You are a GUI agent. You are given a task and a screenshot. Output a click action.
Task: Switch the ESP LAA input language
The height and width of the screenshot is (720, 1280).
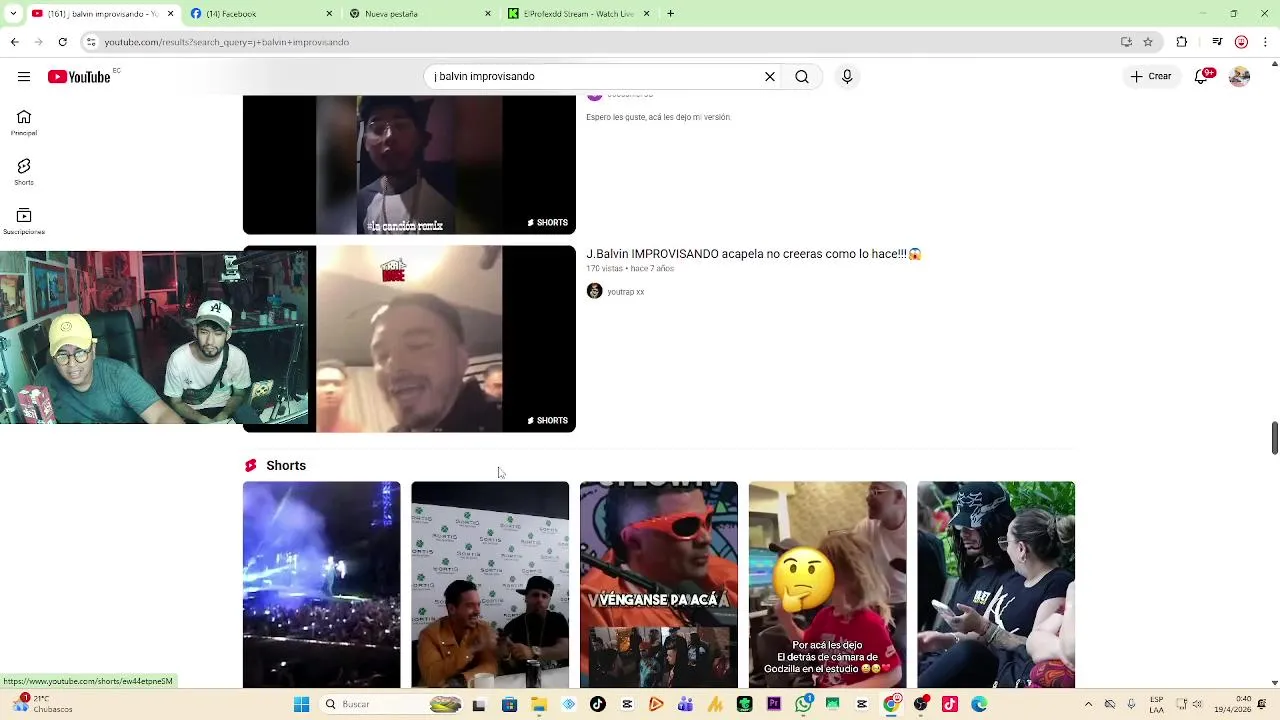1156,704
